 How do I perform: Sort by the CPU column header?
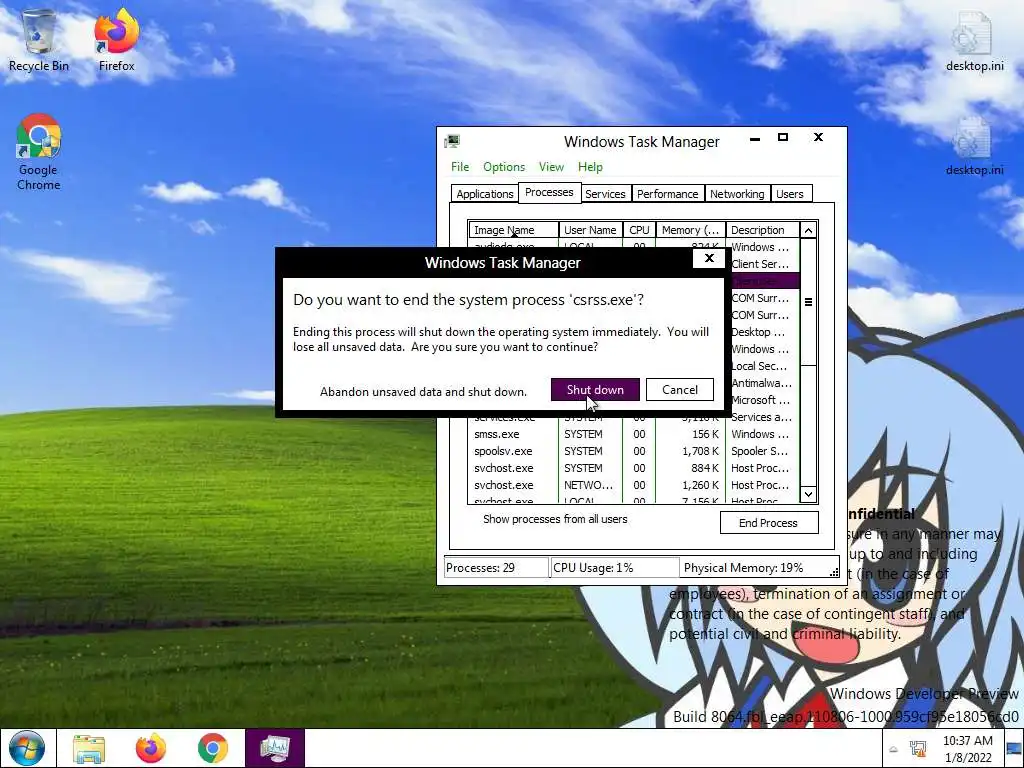pos(639,230)
